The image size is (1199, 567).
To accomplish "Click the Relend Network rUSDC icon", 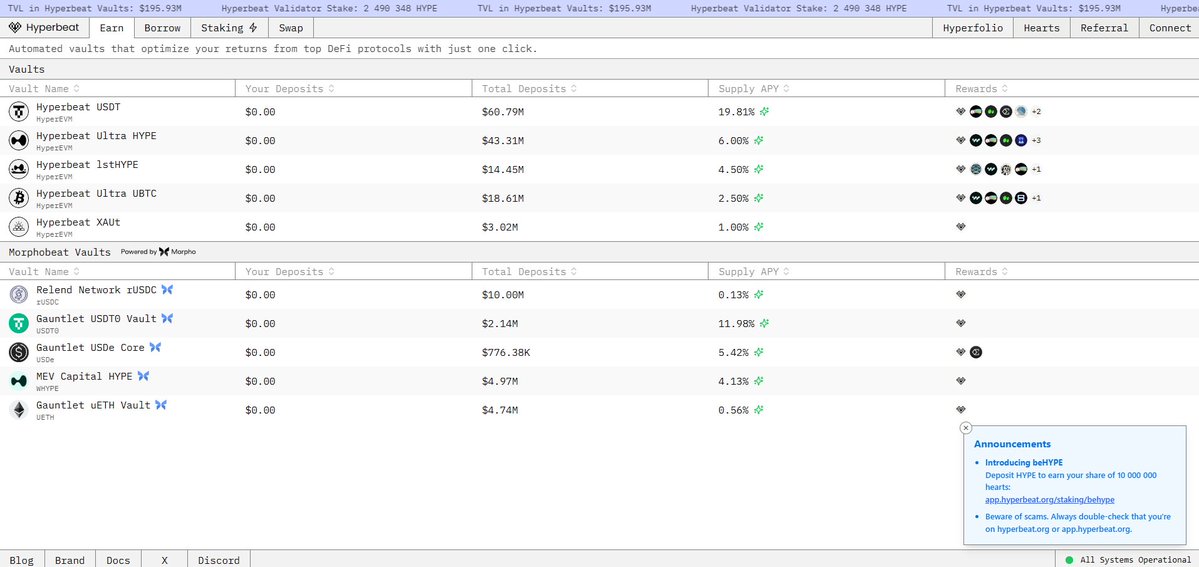I will click(19, 295).
